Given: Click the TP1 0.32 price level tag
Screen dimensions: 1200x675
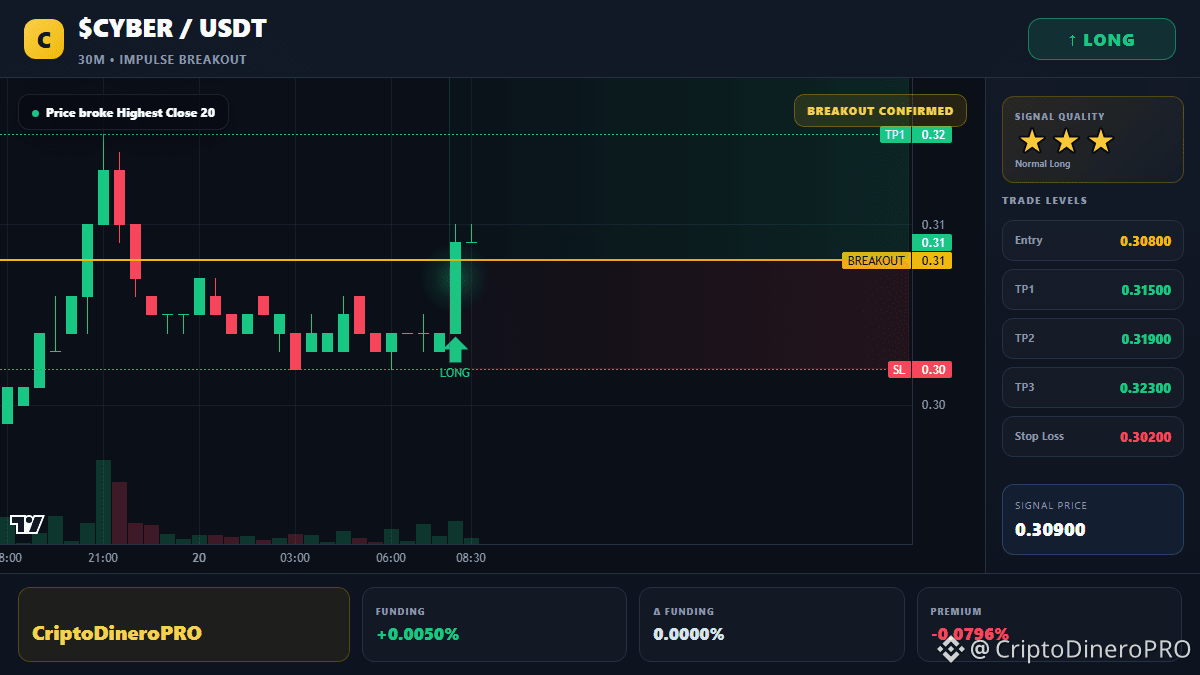Looking at the screenshot, I should click(x=916, y=135).
